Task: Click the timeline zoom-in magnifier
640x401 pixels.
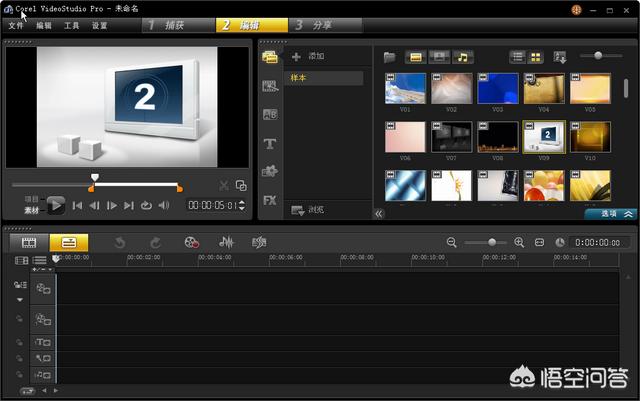Action: pos(519,242)
